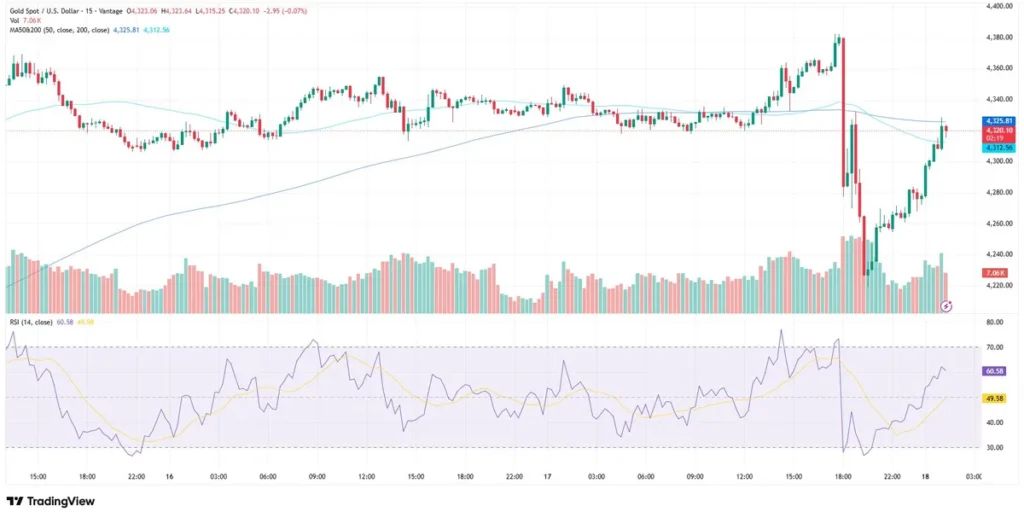Click the 80.00 RSI axis label

[x=995, y=322]
